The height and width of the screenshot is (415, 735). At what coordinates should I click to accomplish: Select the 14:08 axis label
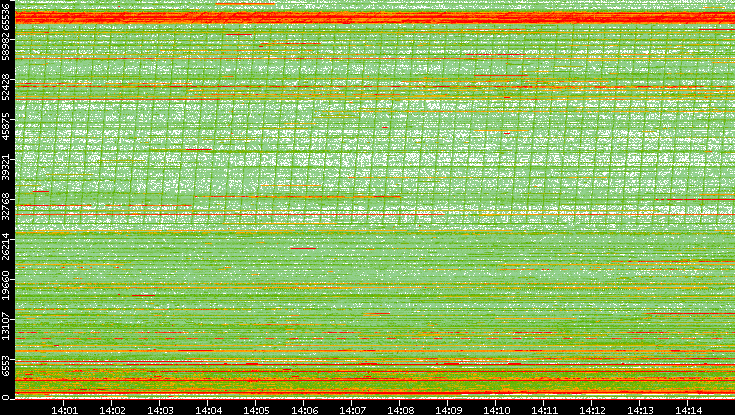click(400, 410)
